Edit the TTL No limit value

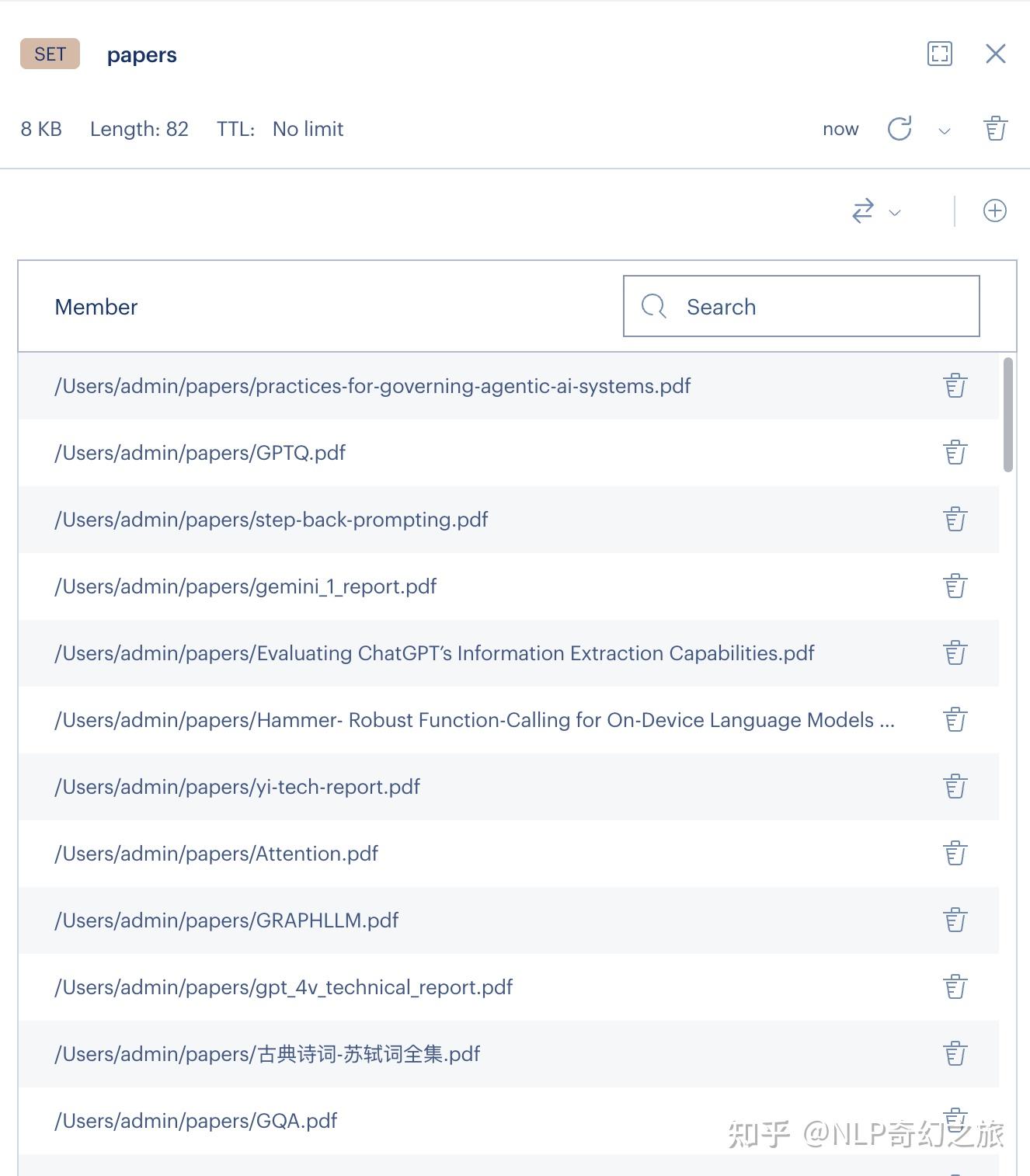point(308,129)
